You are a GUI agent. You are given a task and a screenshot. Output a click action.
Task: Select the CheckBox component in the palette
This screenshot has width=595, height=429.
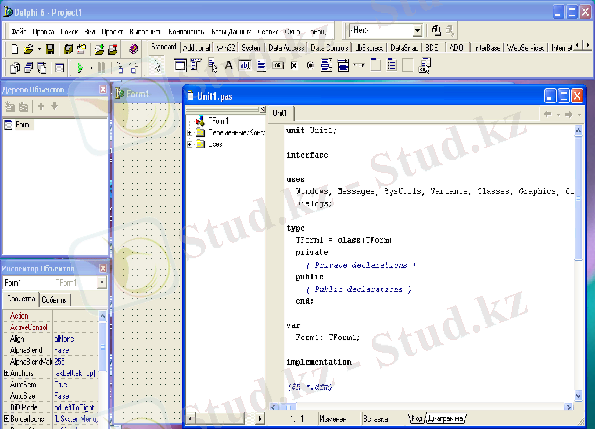[294, 65]
